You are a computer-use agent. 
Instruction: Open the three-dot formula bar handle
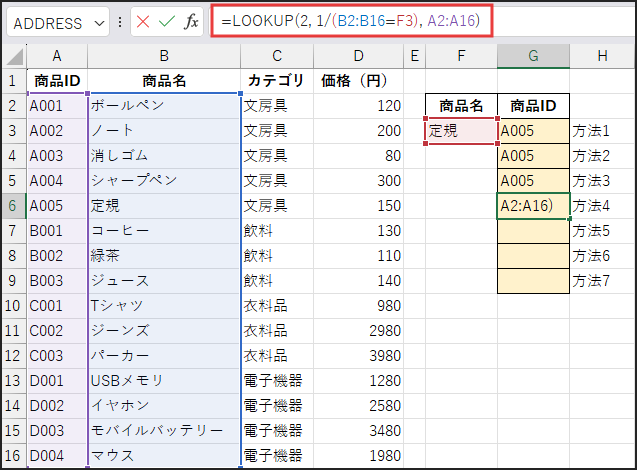(120, 22)
